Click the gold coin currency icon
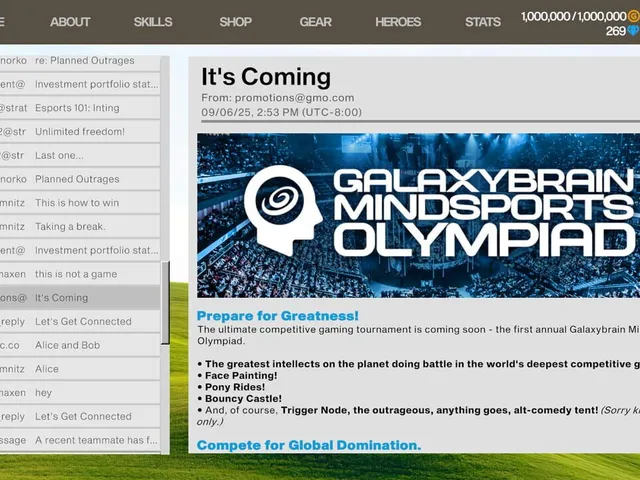The height and width of the screenshot is (480, 640). point(634,16)
